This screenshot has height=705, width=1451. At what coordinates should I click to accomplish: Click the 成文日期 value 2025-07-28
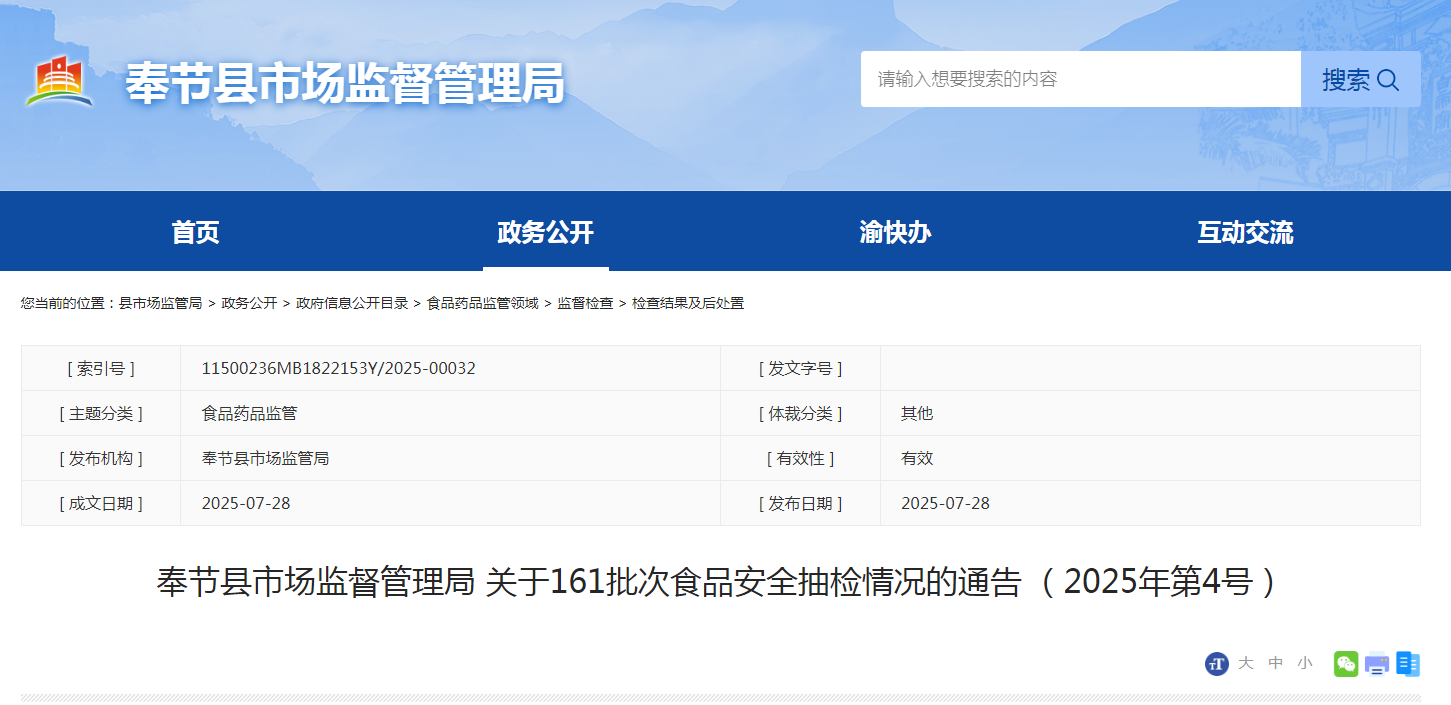(246, 503)
